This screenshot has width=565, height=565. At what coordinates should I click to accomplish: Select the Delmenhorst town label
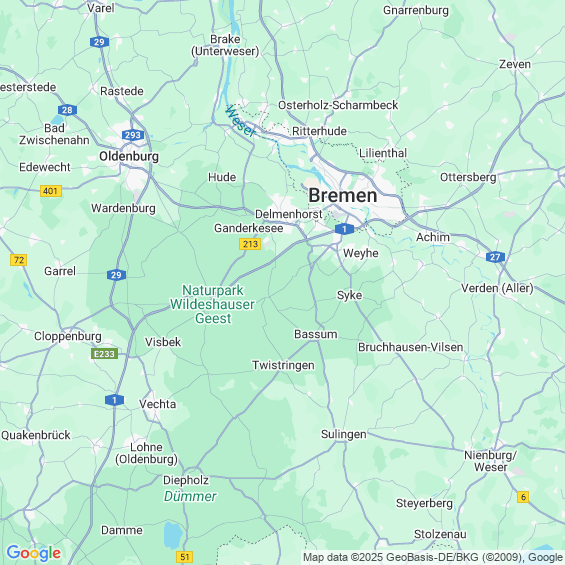coord(289,214)
